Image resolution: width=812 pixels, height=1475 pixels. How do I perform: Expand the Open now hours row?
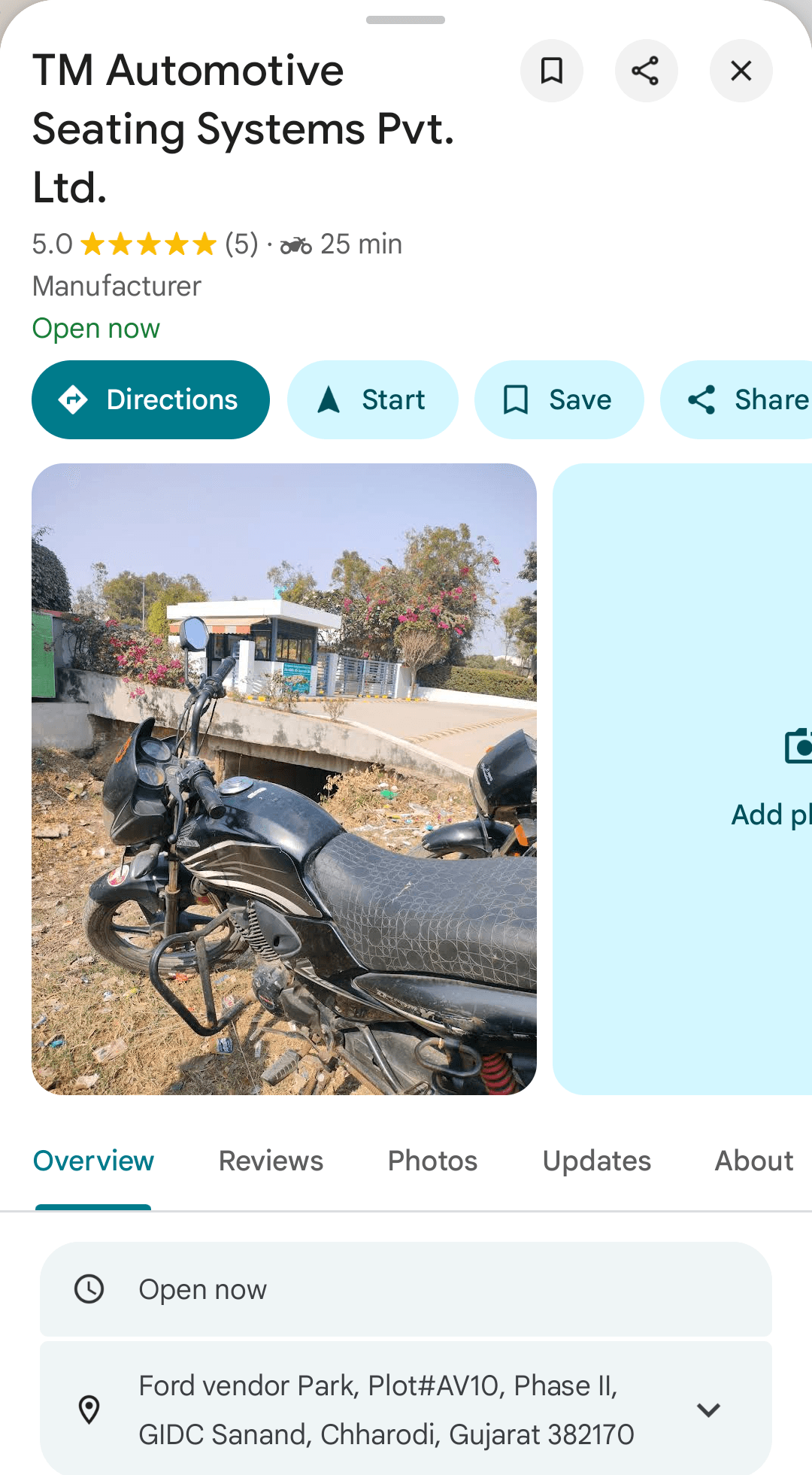point(406,1289)
